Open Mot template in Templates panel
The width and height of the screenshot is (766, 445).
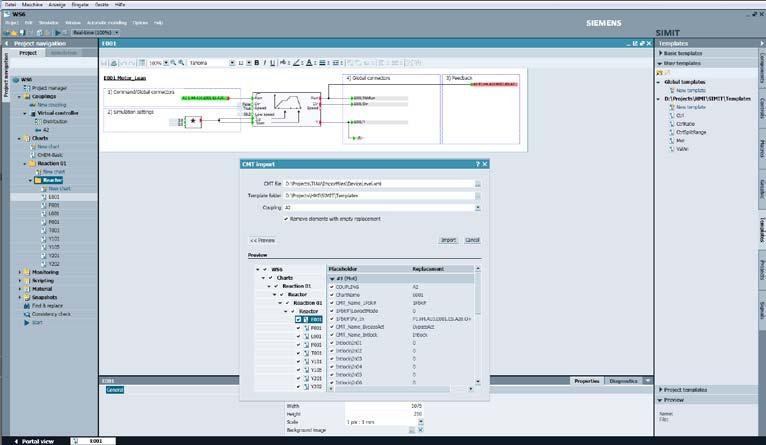[681, 140]
